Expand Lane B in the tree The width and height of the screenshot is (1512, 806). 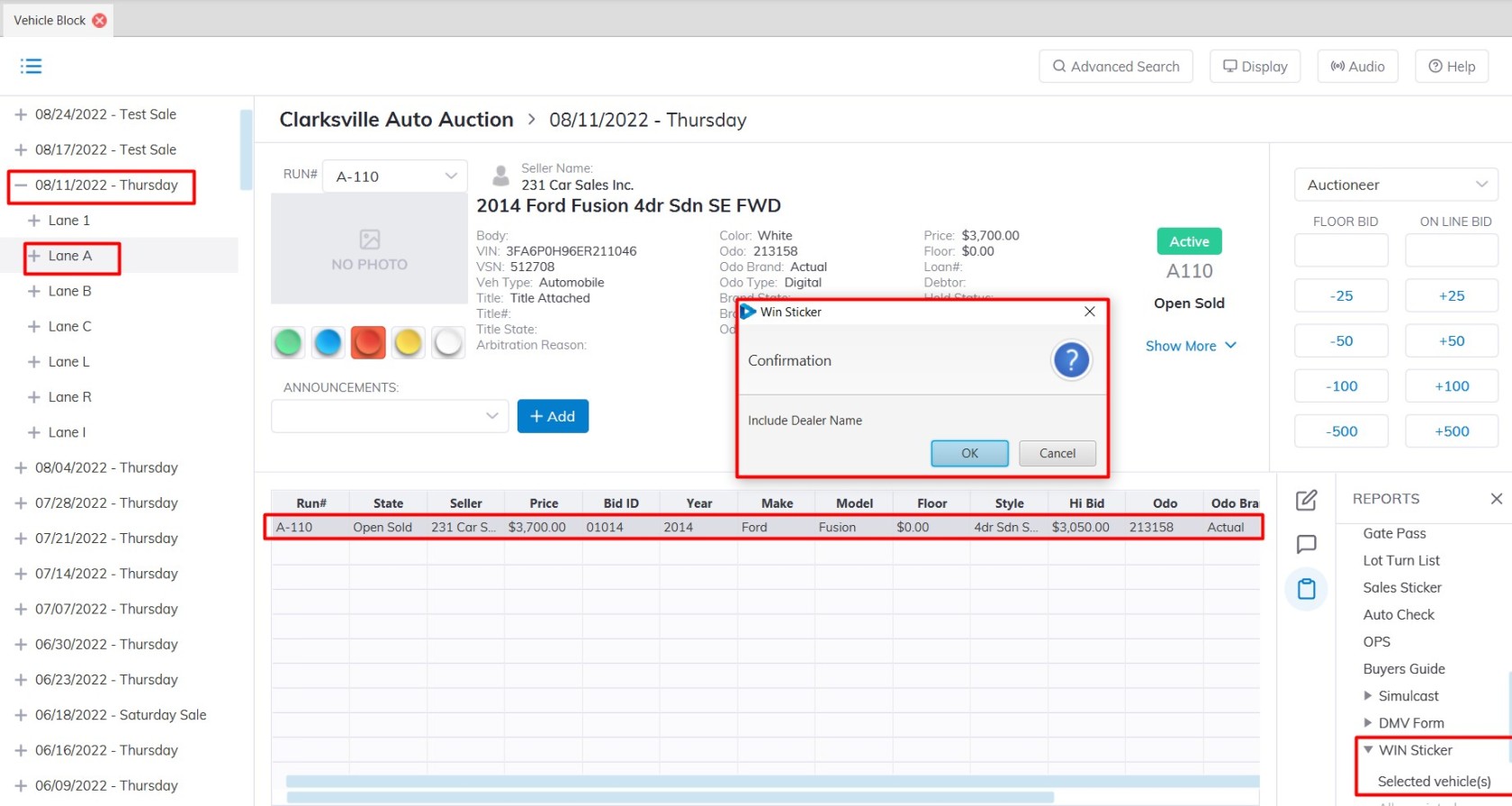[34, 291]
